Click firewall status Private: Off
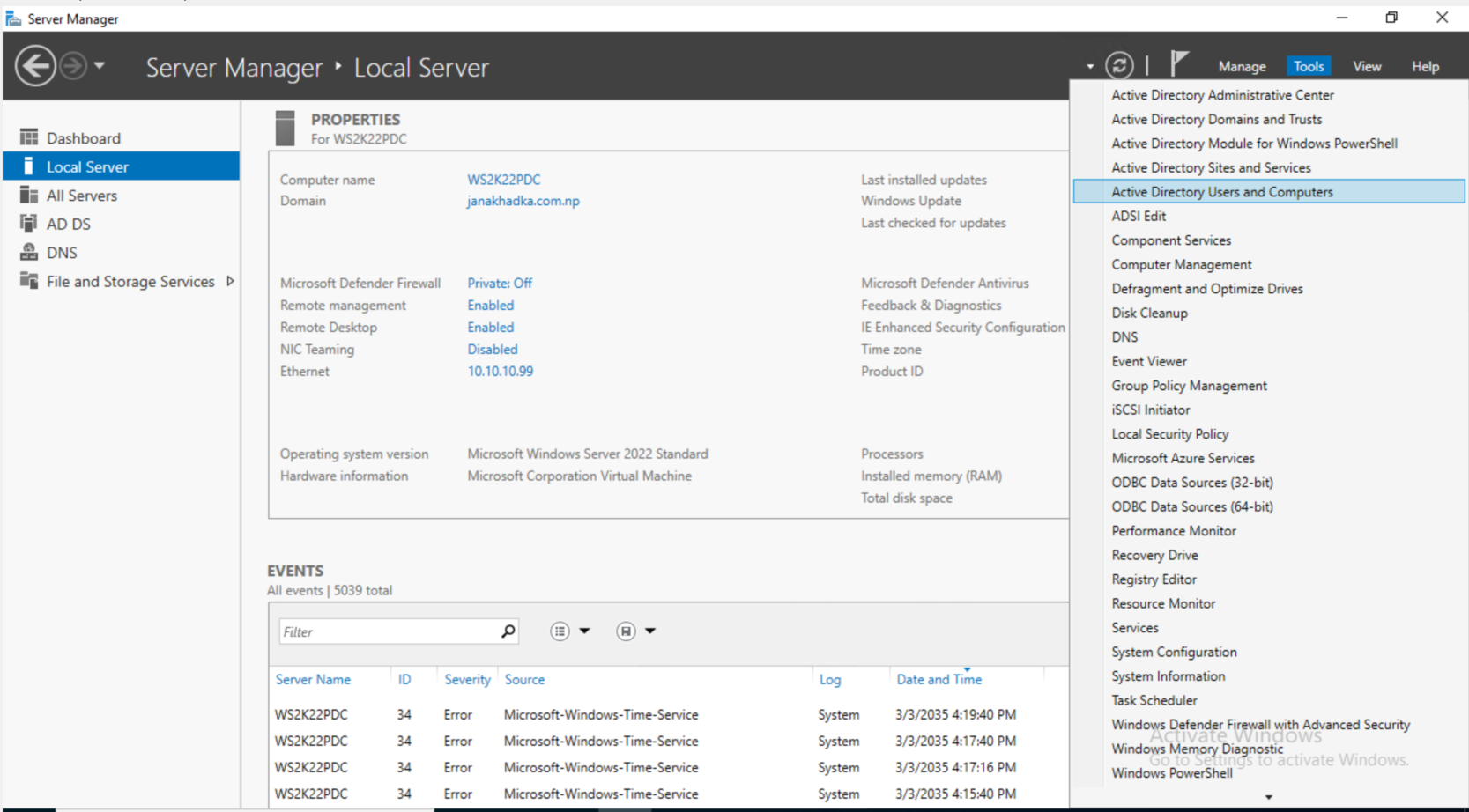Screen dimensions: 1469x812 click(x=500, y=284)
